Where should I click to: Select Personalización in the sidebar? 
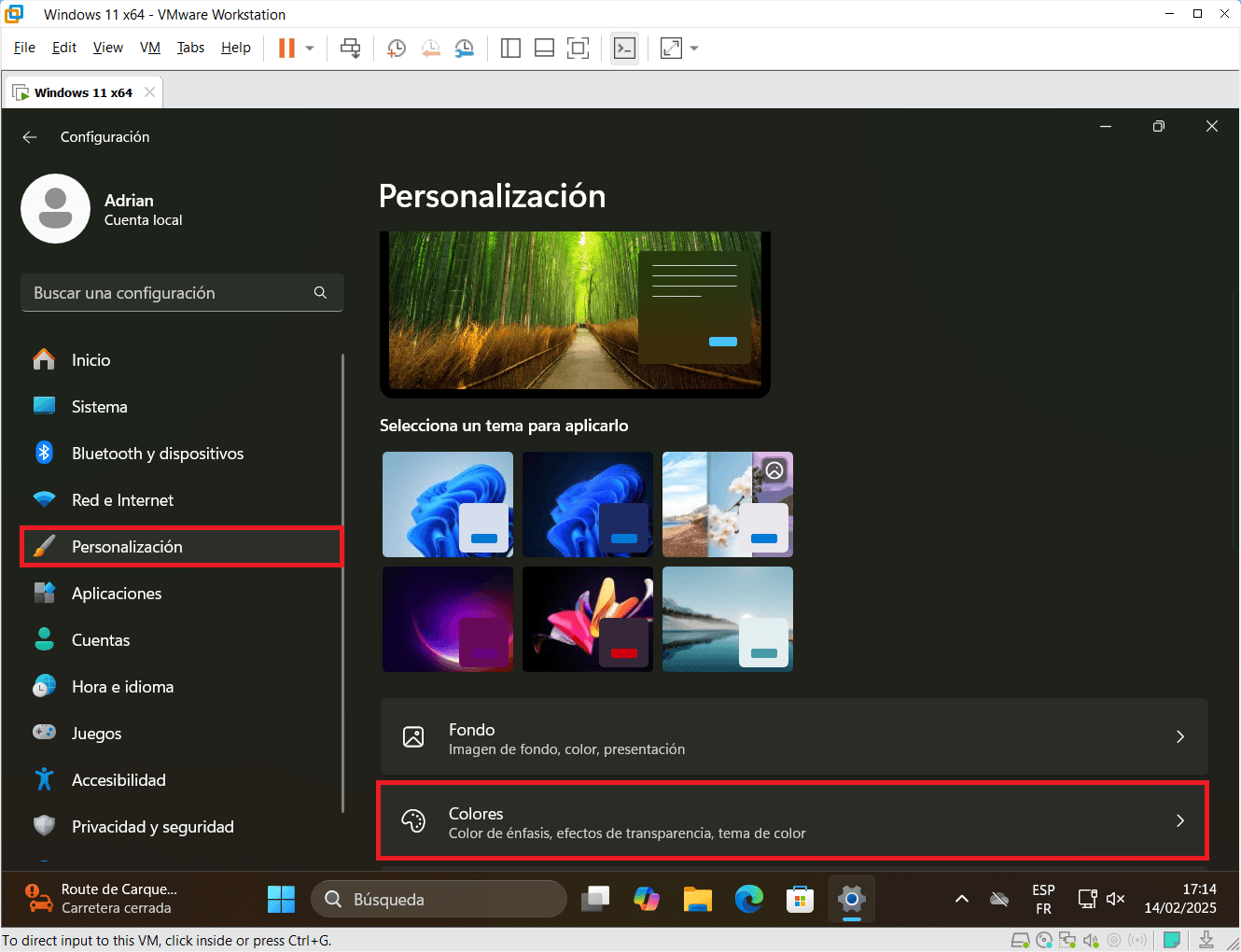[x=182, y=547]
